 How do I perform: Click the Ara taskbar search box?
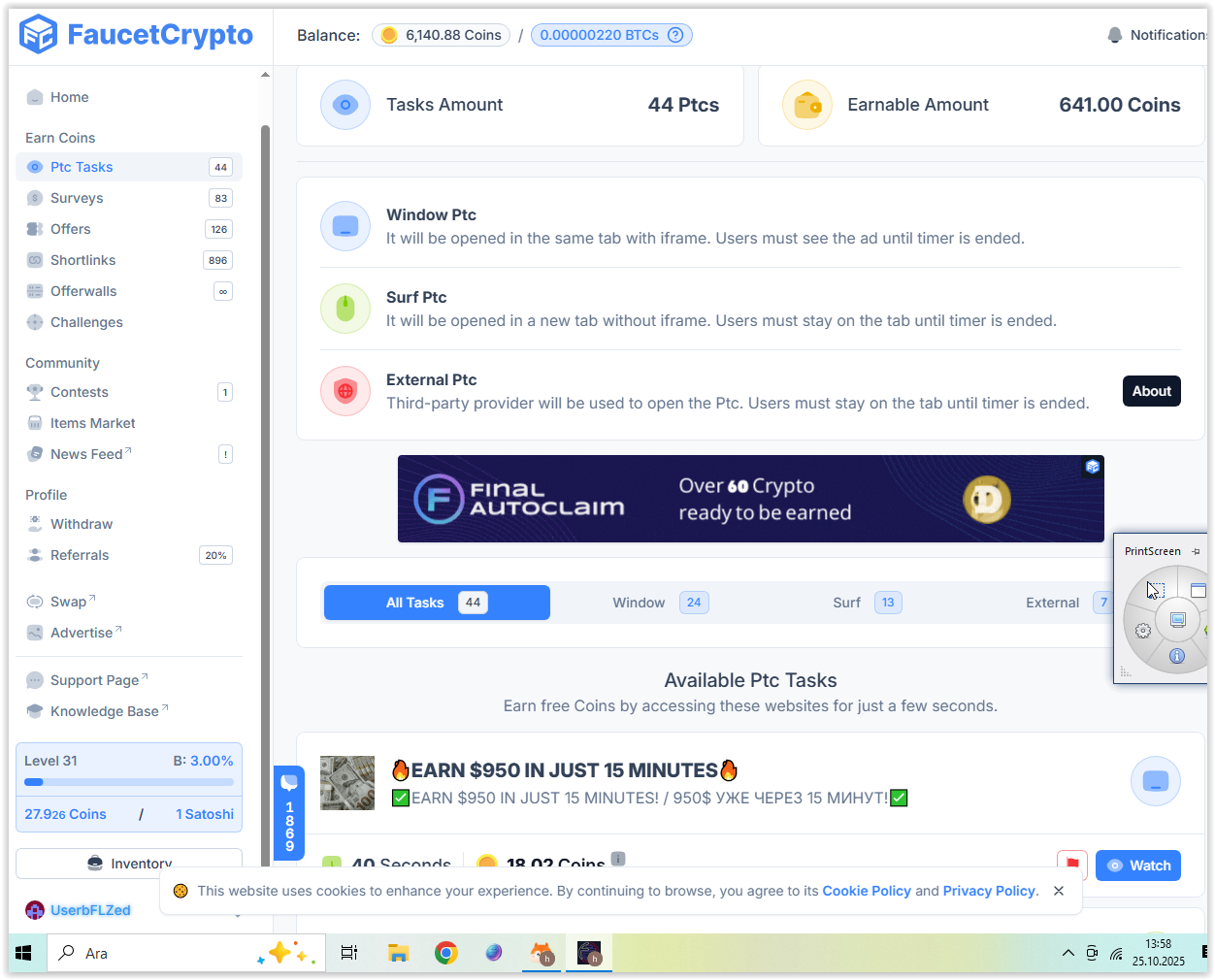pos(185,953)
